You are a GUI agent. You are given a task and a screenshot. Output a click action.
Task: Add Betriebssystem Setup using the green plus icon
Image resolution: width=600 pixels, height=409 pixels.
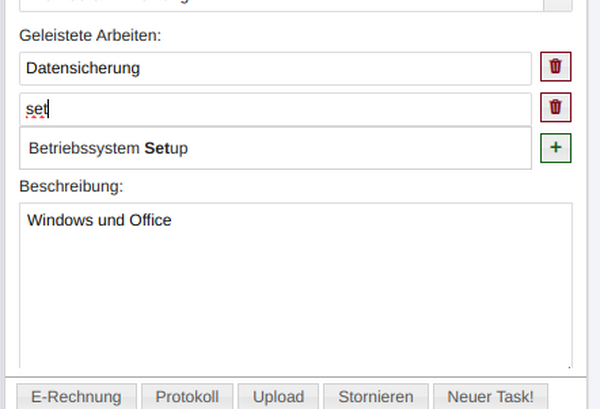coord(556,148)
